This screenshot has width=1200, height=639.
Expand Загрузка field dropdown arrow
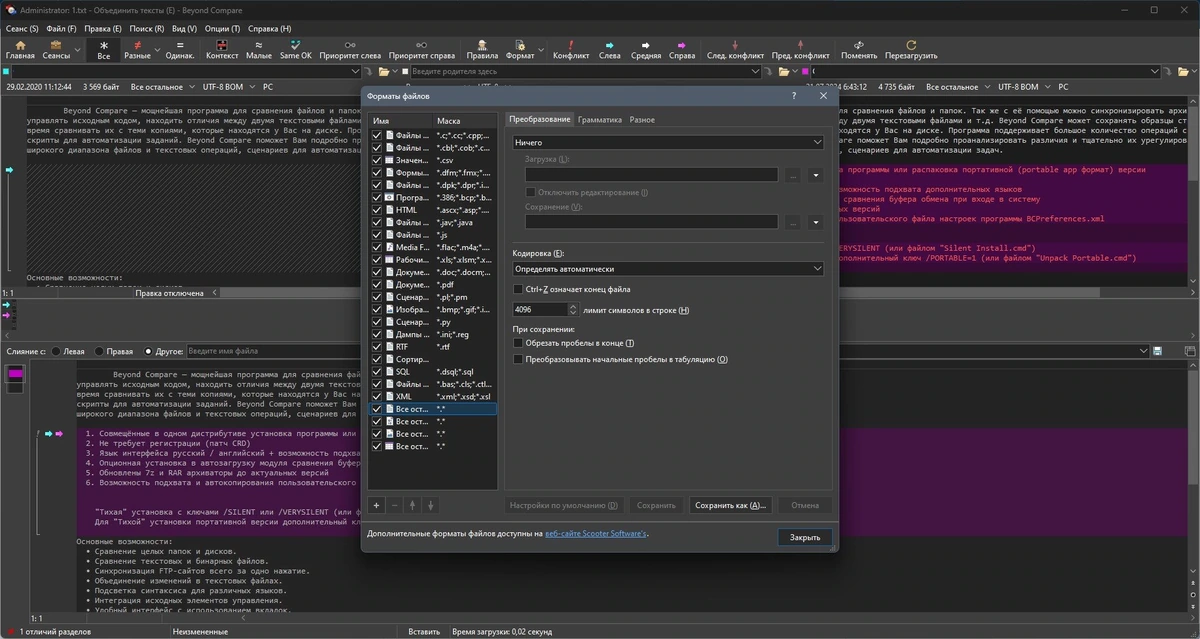tap(815, 175)
